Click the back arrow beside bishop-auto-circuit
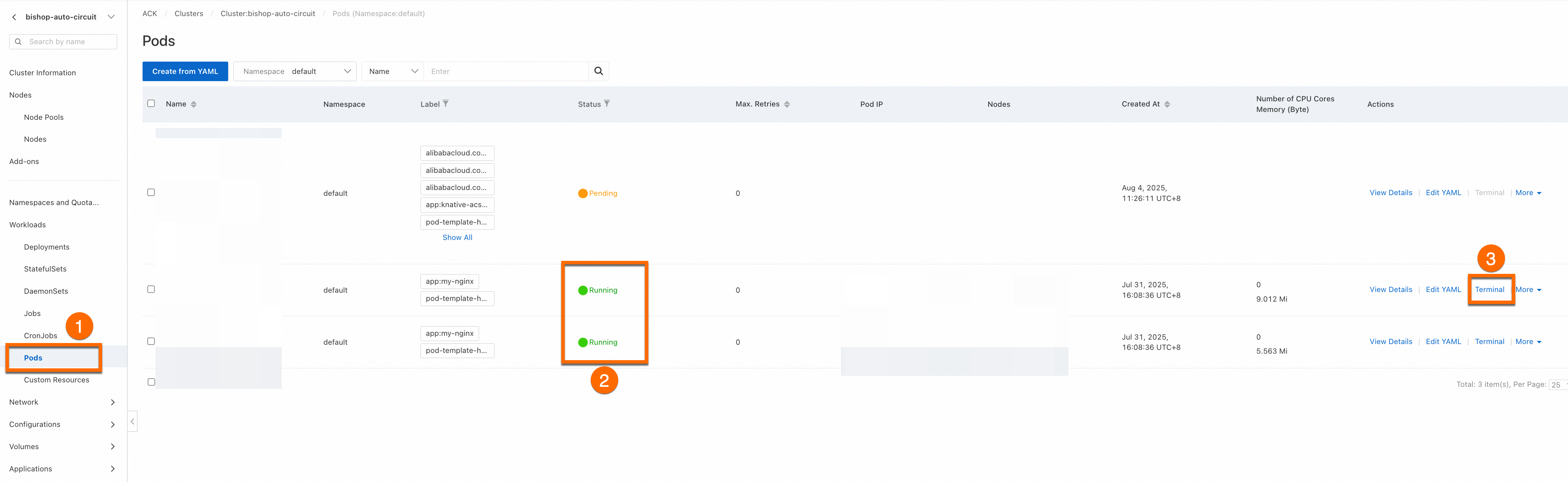The width and height of the screenshot is (1568, 482). 15,17
